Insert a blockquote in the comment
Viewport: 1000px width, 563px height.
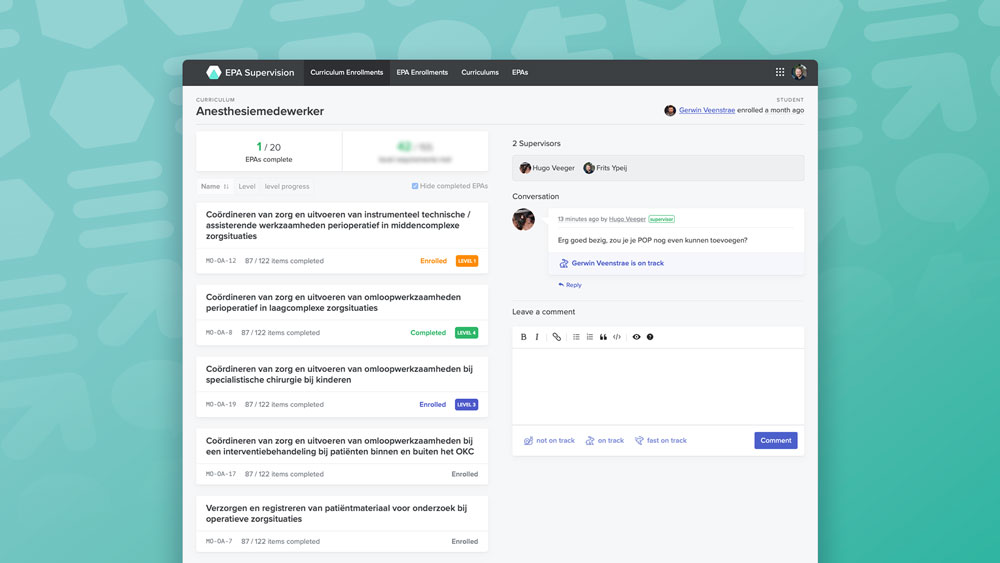coord(603,337)
